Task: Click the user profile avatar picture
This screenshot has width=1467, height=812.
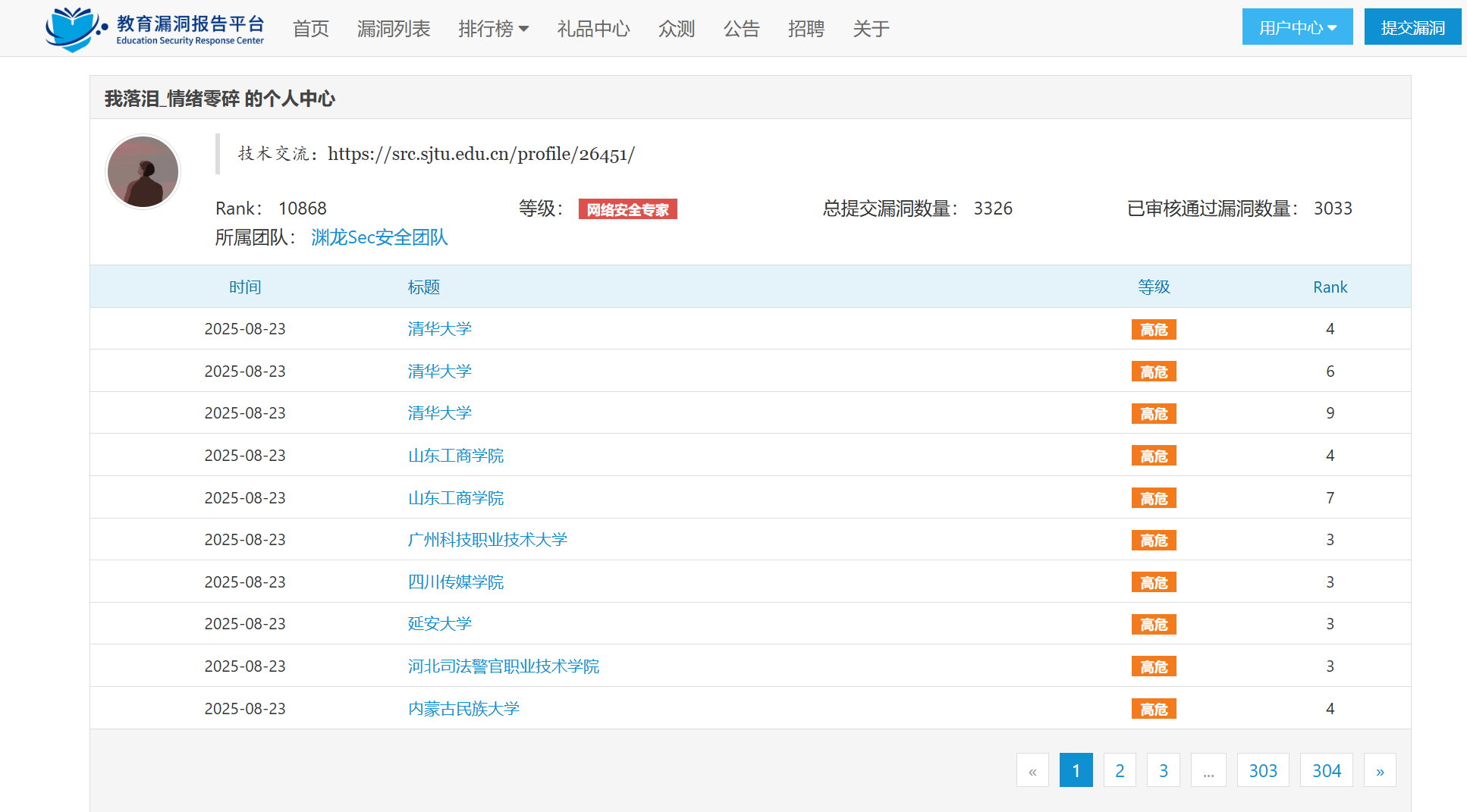Action: pyautogui.click(x=143, y=171)
